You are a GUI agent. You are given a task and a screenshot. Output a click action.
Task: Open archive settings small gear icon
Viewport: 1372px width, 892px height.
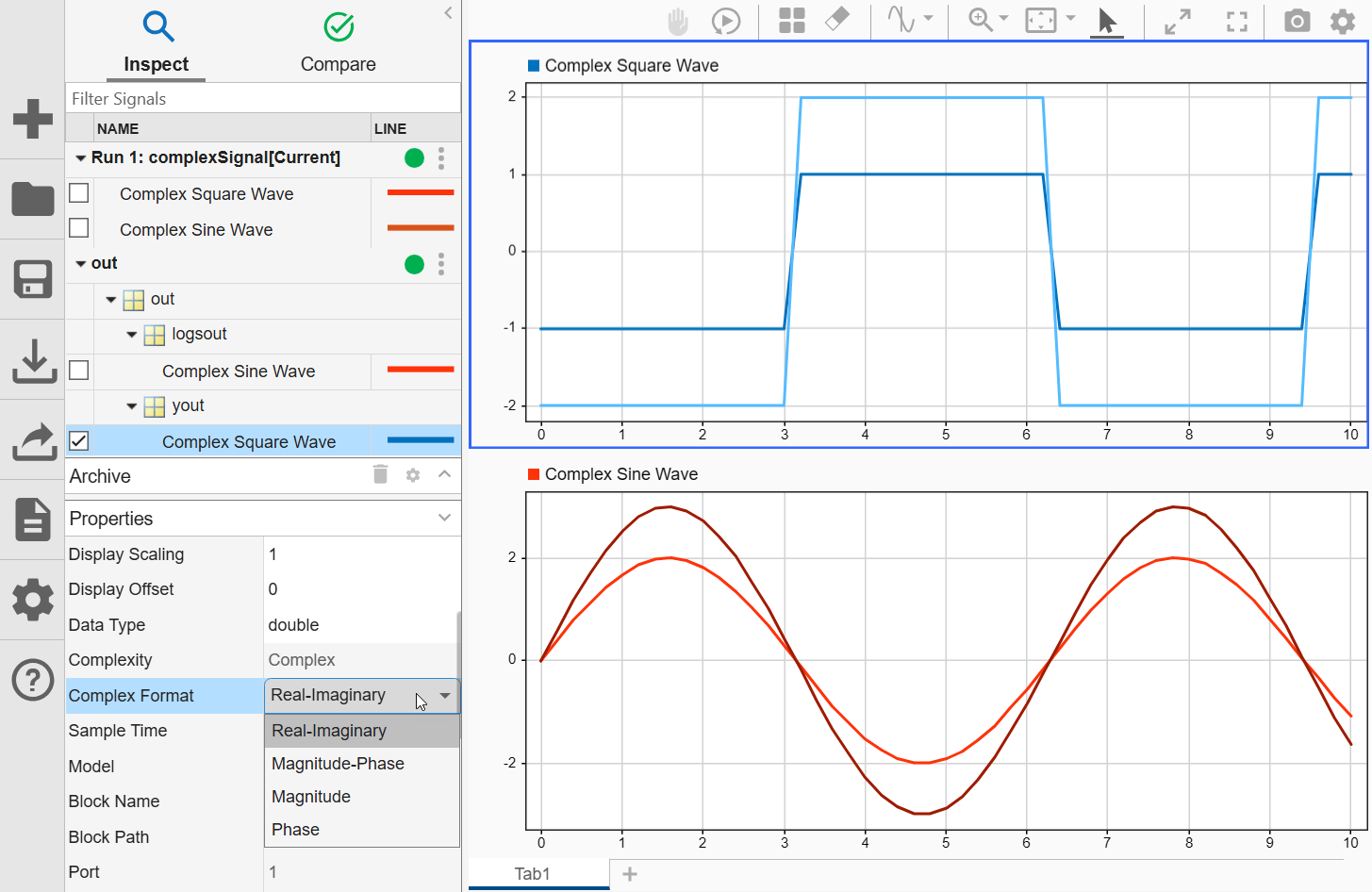click(413, 475)
